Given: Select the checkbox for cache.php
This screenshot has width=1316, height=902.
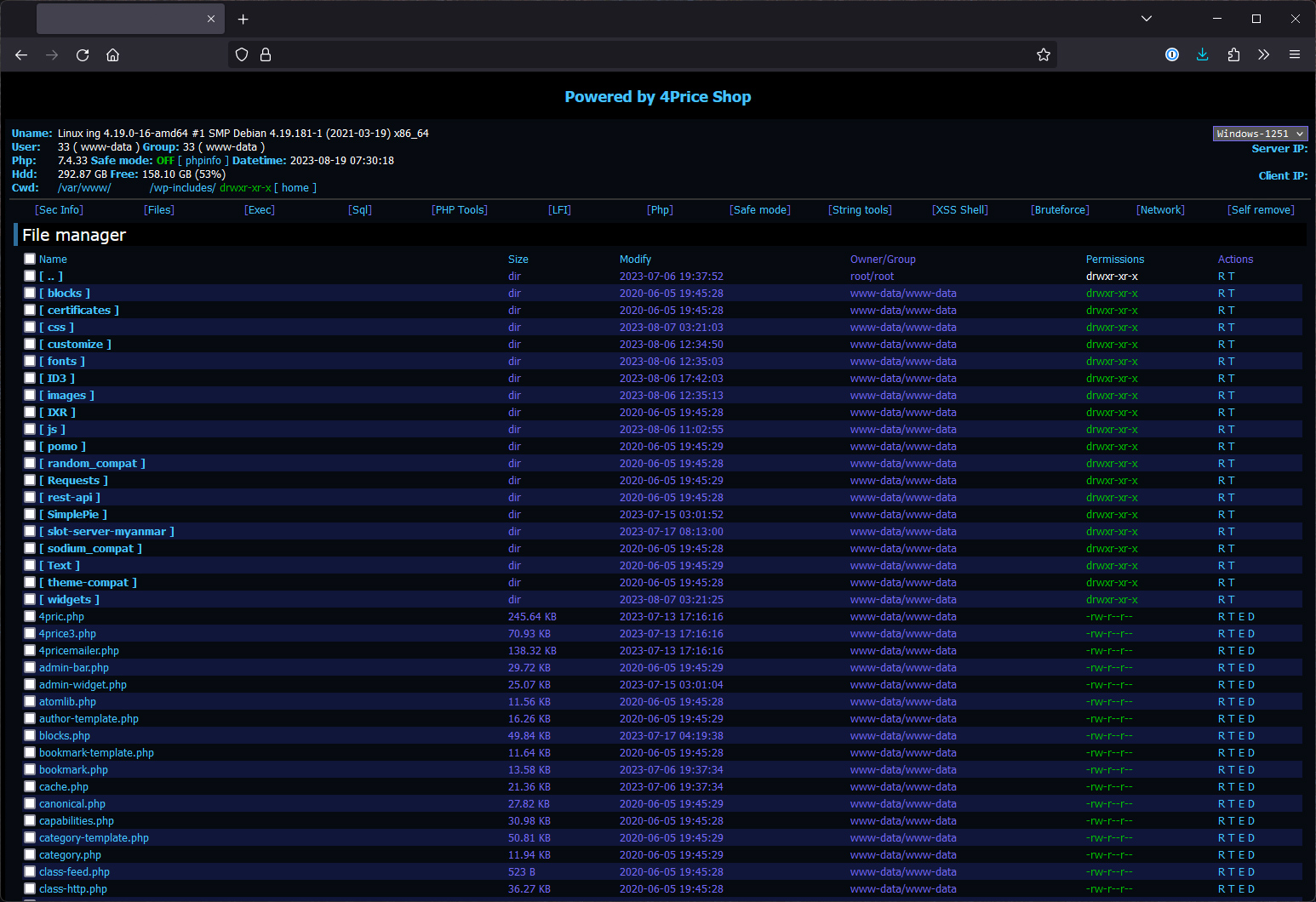Looking at the screenshot, I should click(x=30, y=786).
